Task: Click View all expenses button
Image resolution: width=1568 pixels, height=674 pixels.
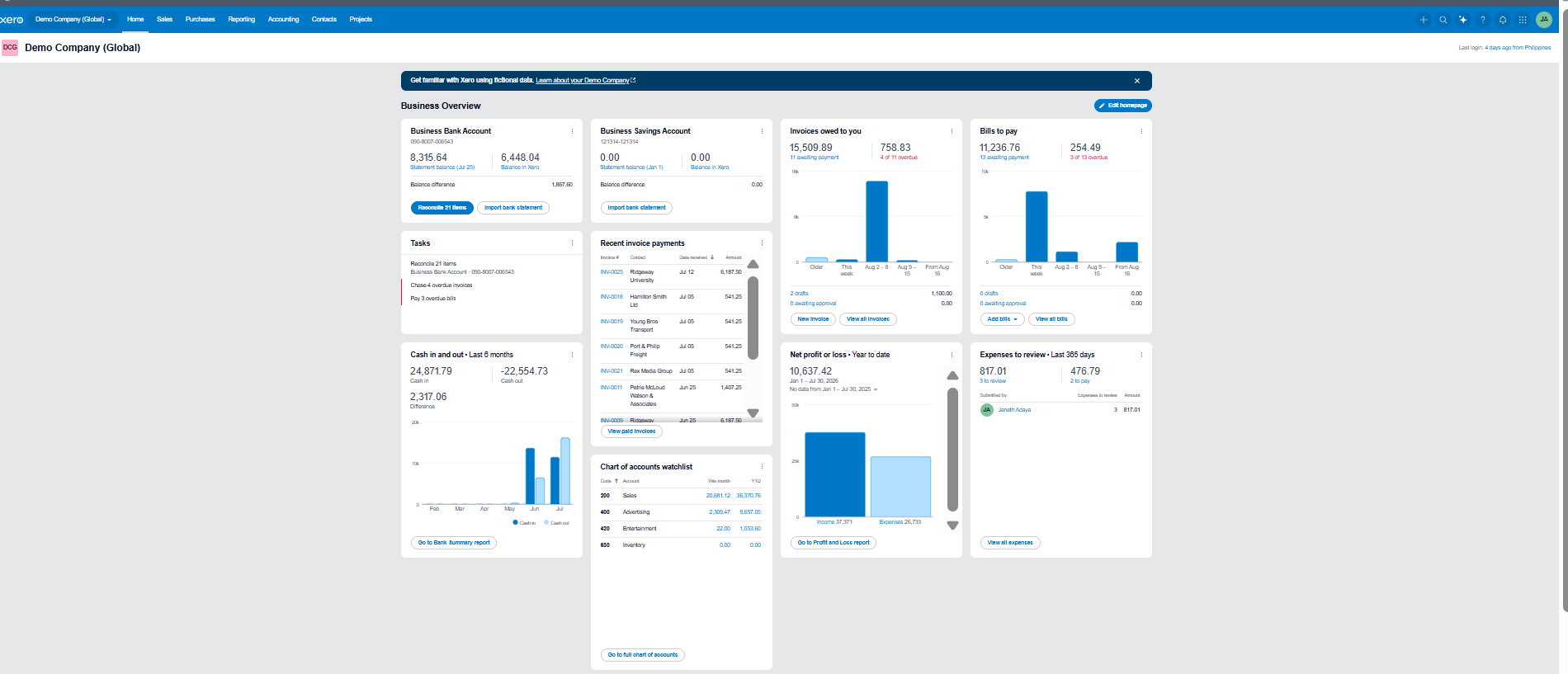Action: (1010, 543)
